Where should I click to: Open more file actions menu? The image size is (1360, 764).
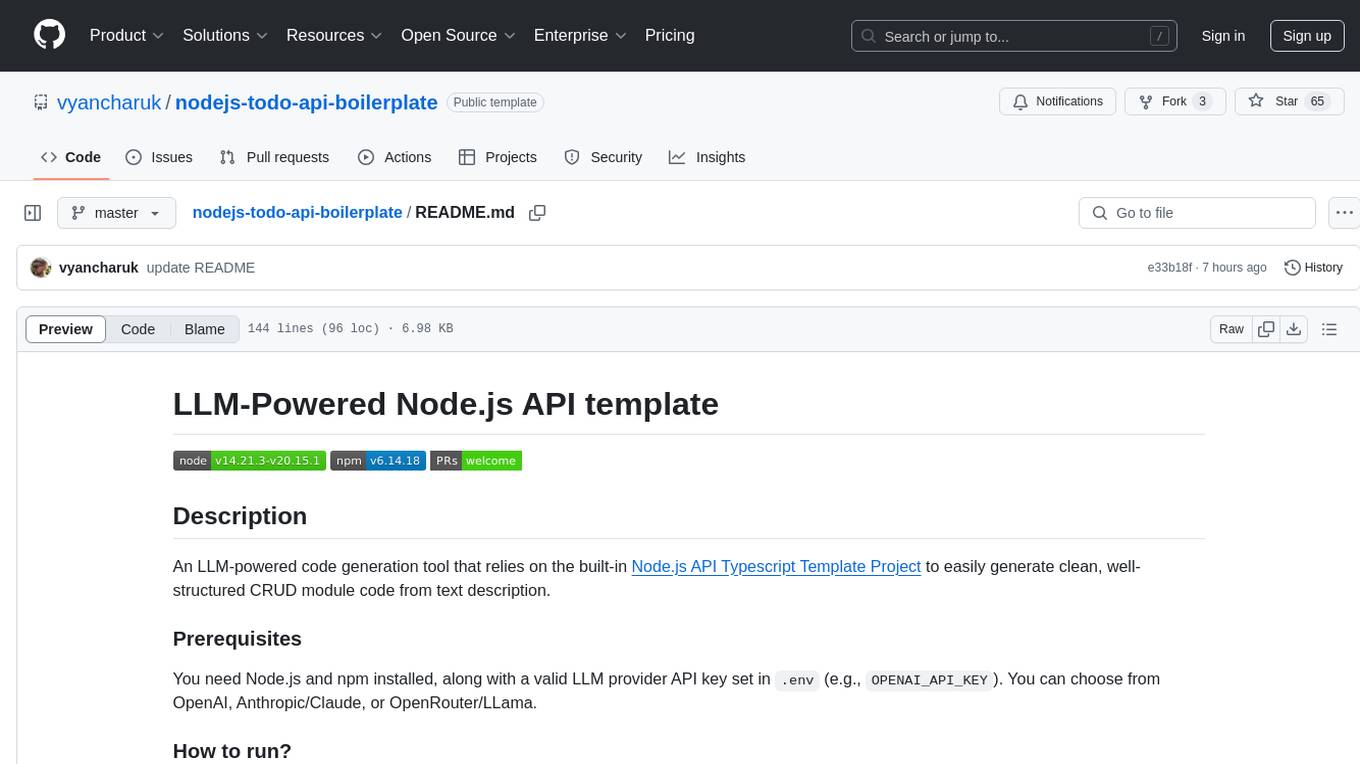point(1345,213)
